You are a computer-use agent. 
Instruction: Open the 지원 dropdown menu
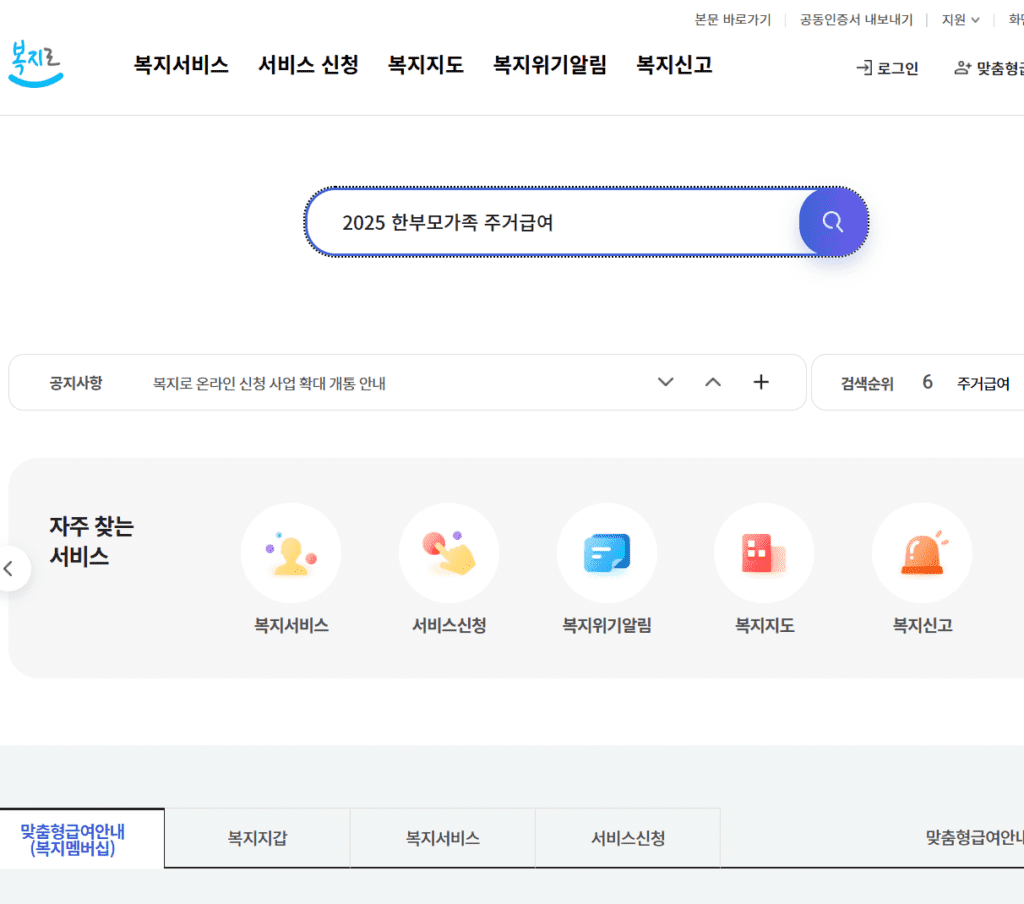point(957,19)
